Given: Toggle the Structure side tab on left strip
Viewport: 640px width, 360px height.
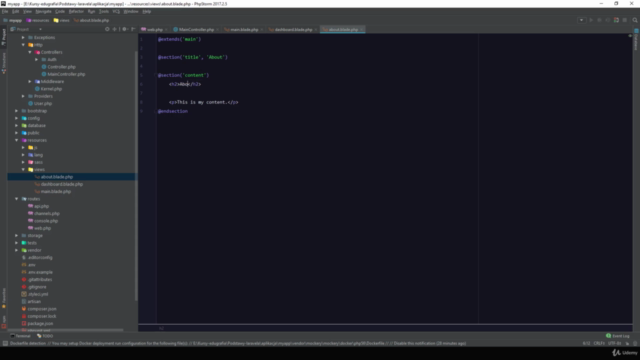Looking at the screenshot, I should (x=4, y=63).
